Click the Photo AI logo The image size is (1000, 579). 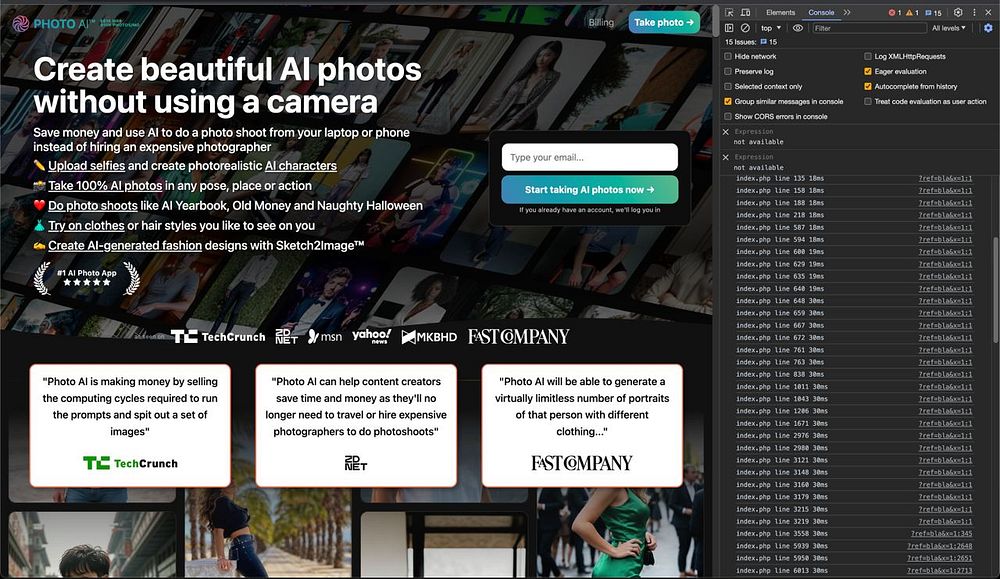(x=75, y=24)
